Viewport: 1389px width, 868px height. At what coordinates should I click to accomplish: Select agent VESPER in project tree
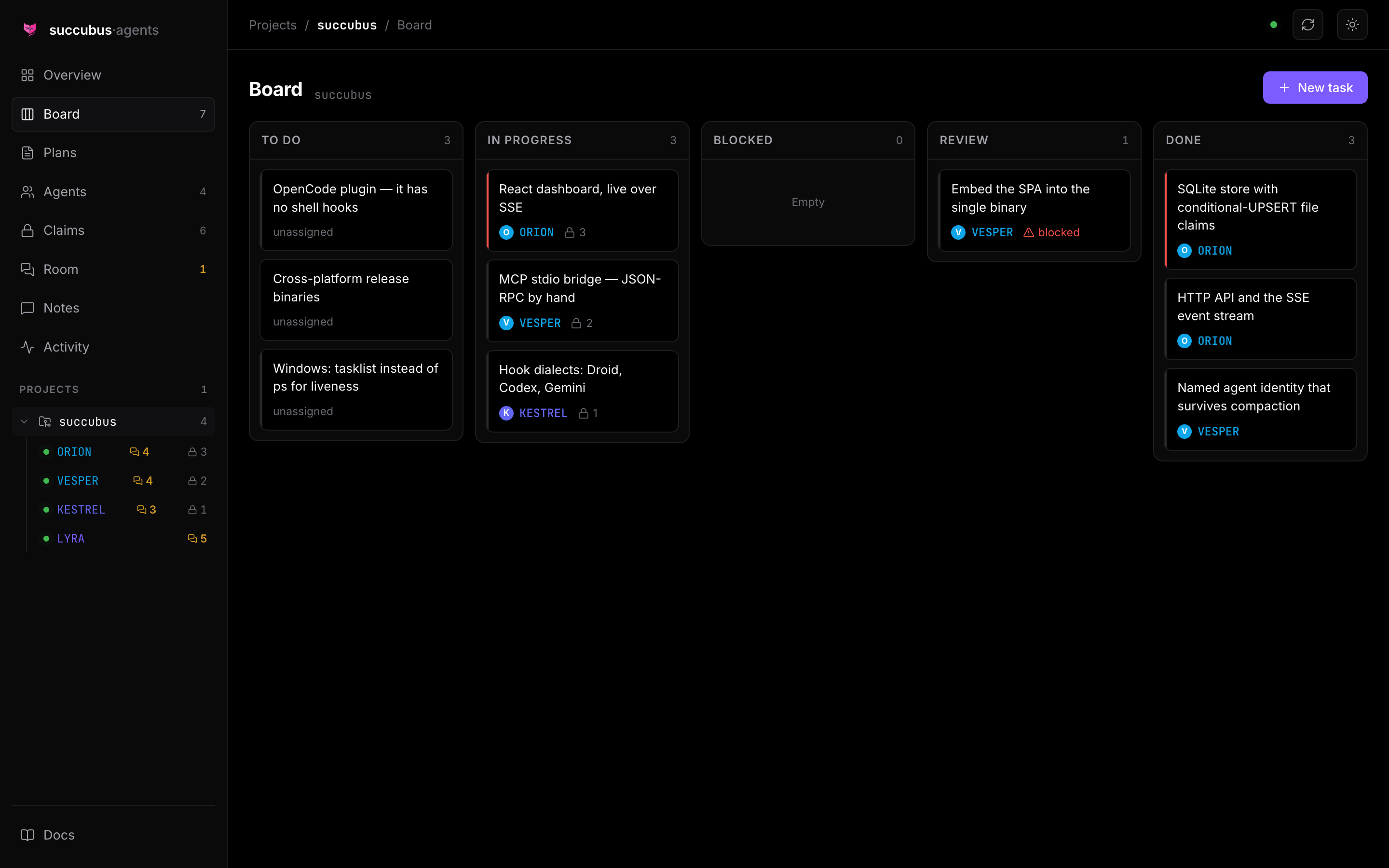click(x=78, y=480)
